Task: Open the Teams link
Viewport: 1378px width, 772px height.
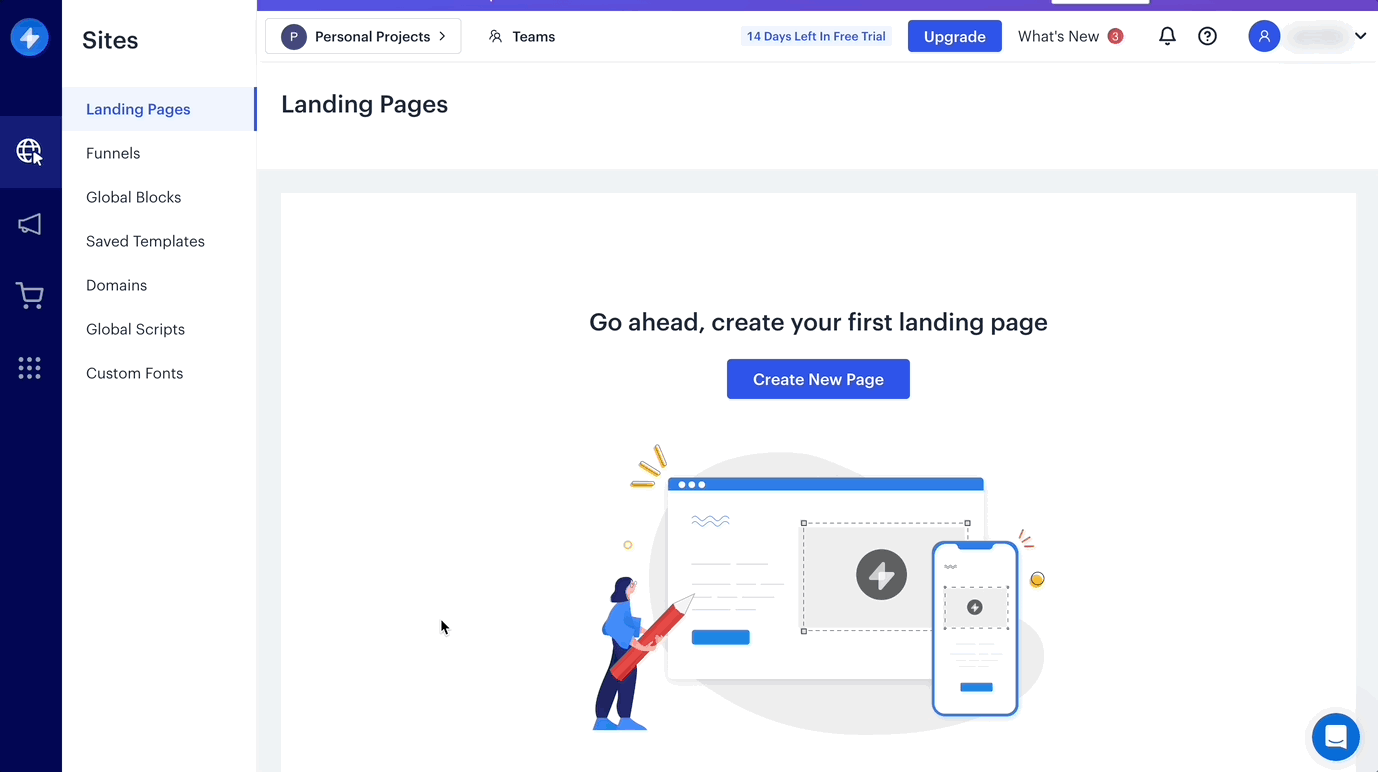Action: pyautogui.click(x=522, y=37)
